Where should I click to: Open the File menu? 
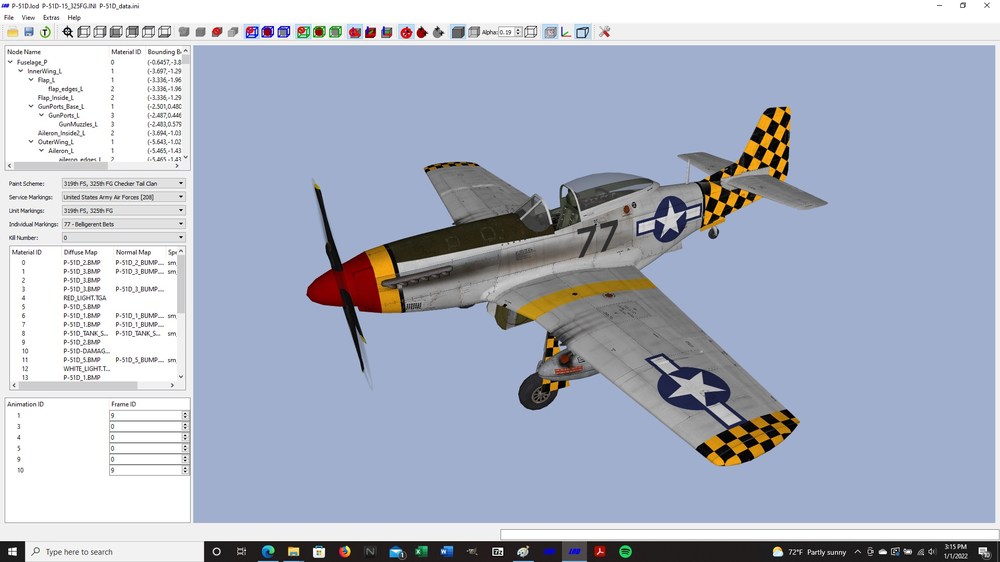pyautogui.click(x=9, y=17)
